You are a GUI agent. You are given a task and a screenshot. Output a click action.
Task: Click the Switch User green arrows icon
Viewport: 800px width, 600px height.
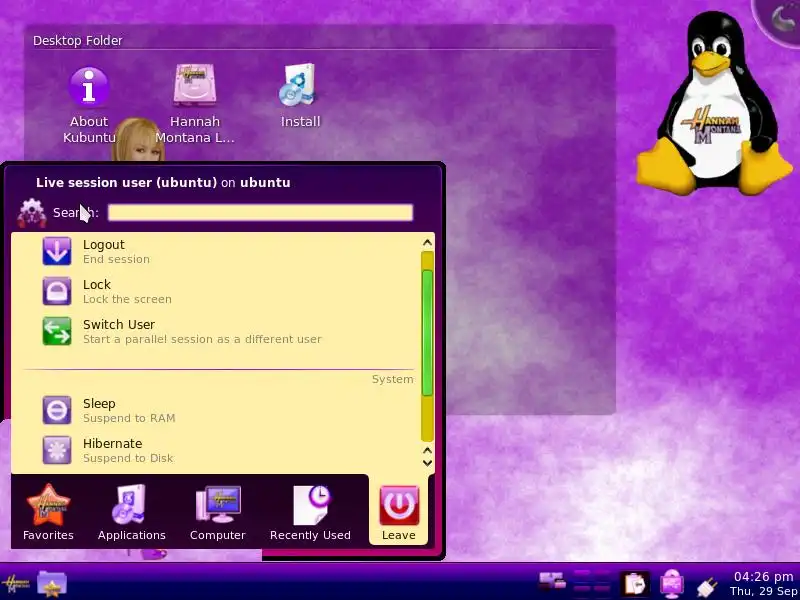57,331
